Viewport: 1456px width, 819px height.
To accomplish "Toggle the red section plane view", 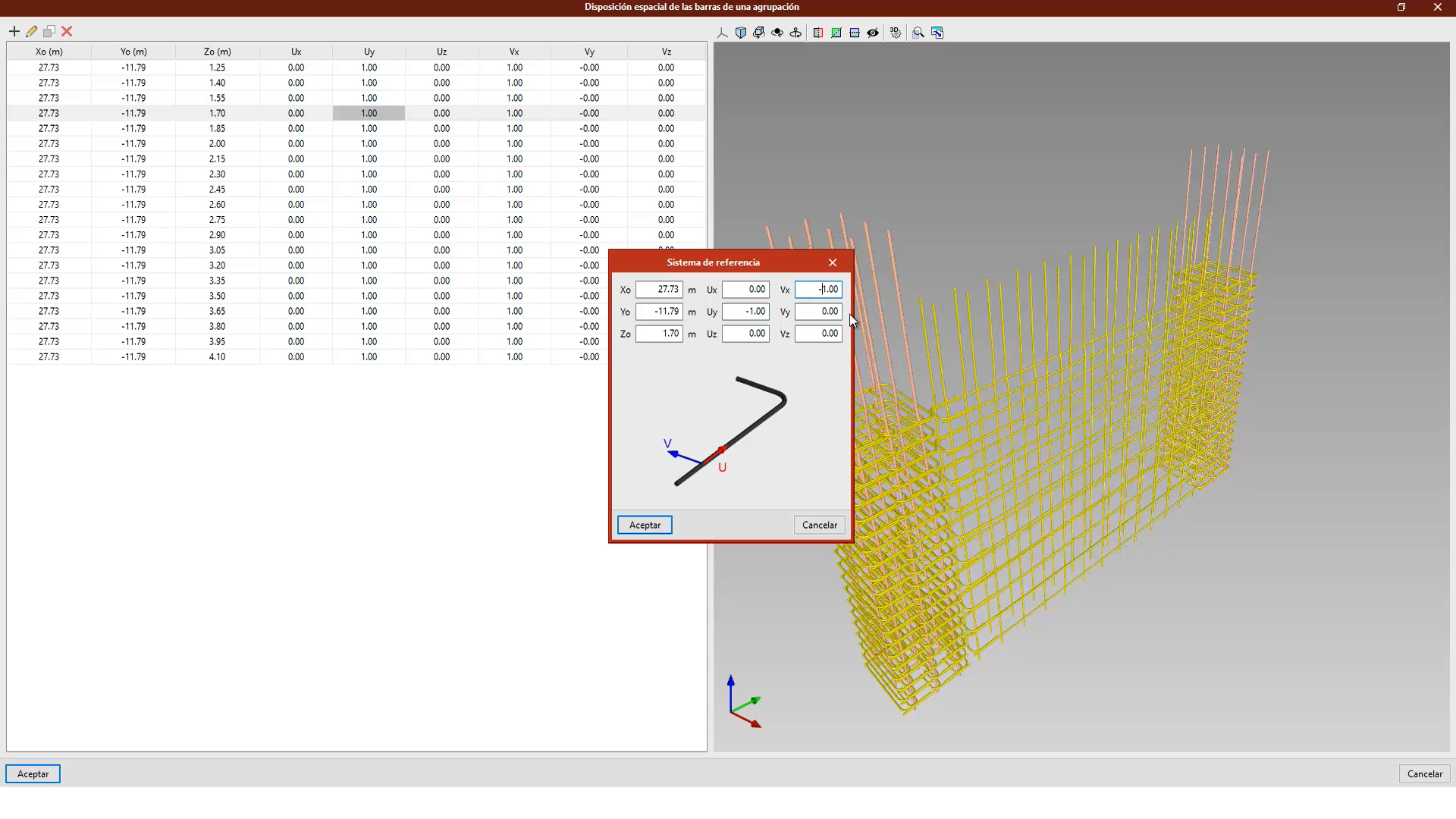I will point(818,33).
